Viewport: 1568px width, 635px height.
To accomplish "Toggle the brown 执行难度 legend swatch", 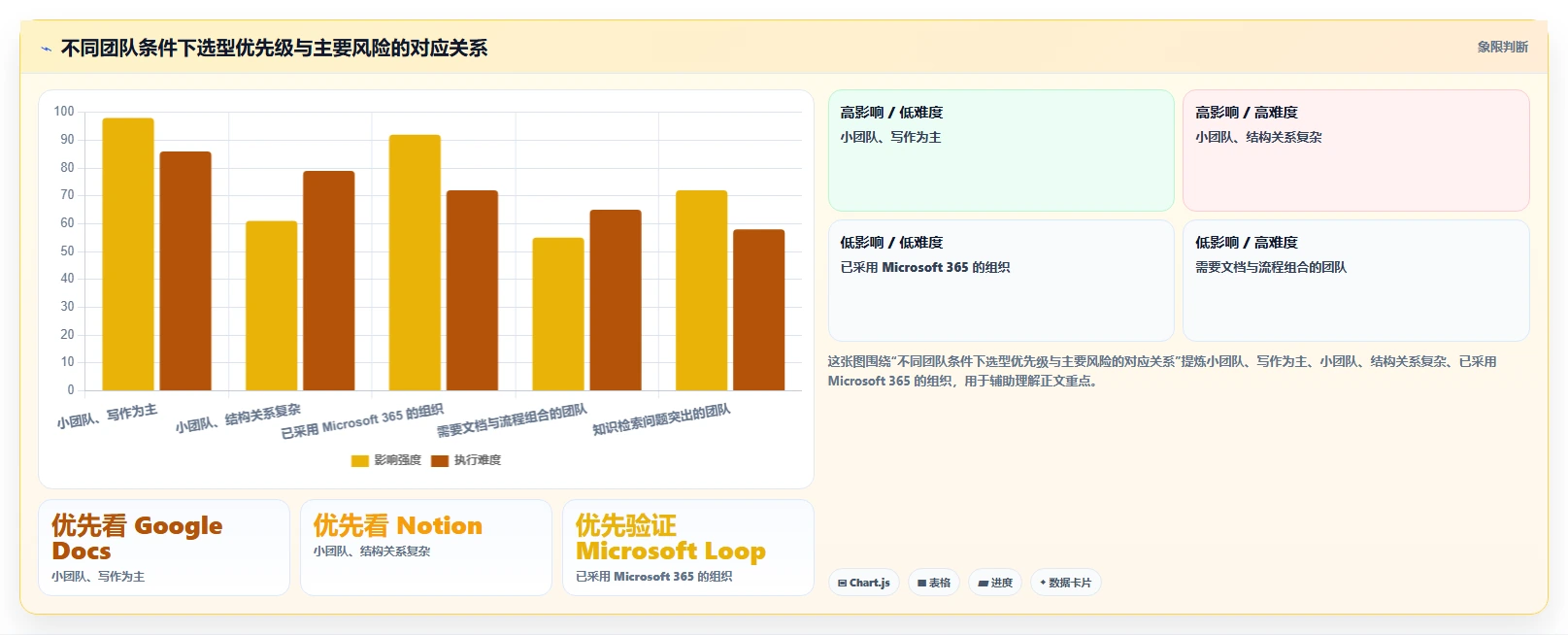I will tap(440, 460).
